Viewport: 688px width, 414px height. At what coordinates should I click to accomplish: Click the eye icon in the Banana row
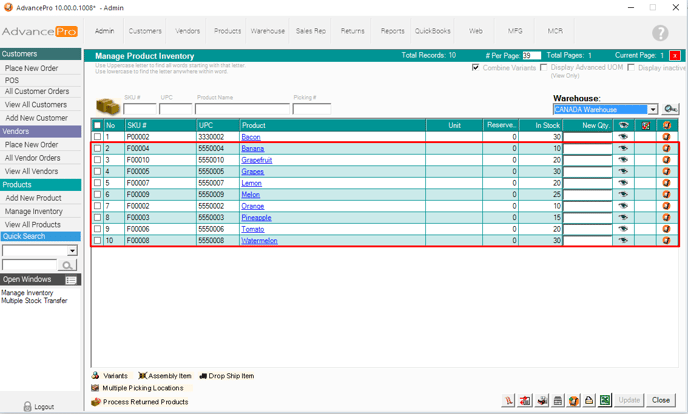point(623,148)
